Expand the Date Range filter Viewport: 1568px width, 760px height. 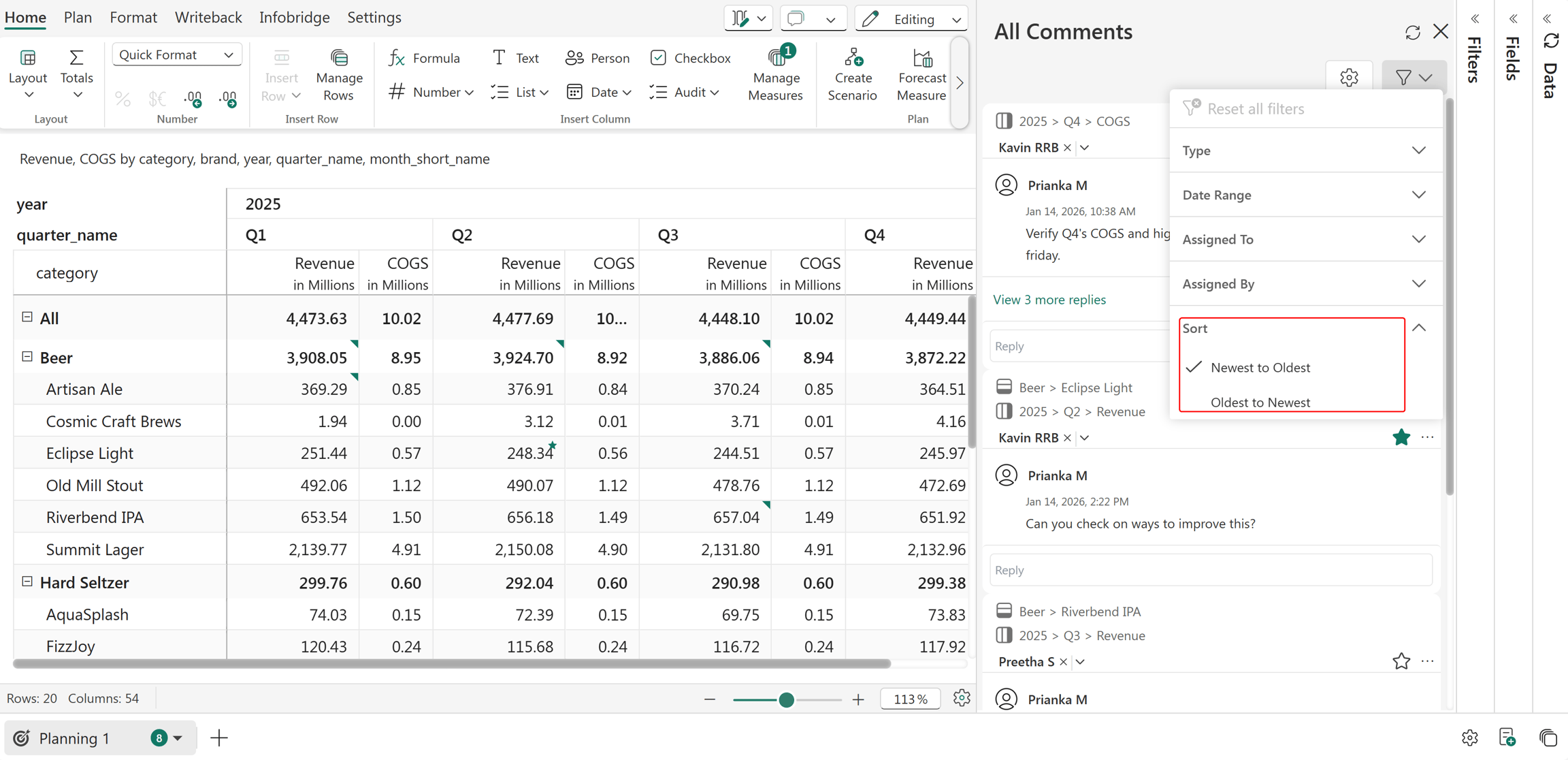(1305, 195)
